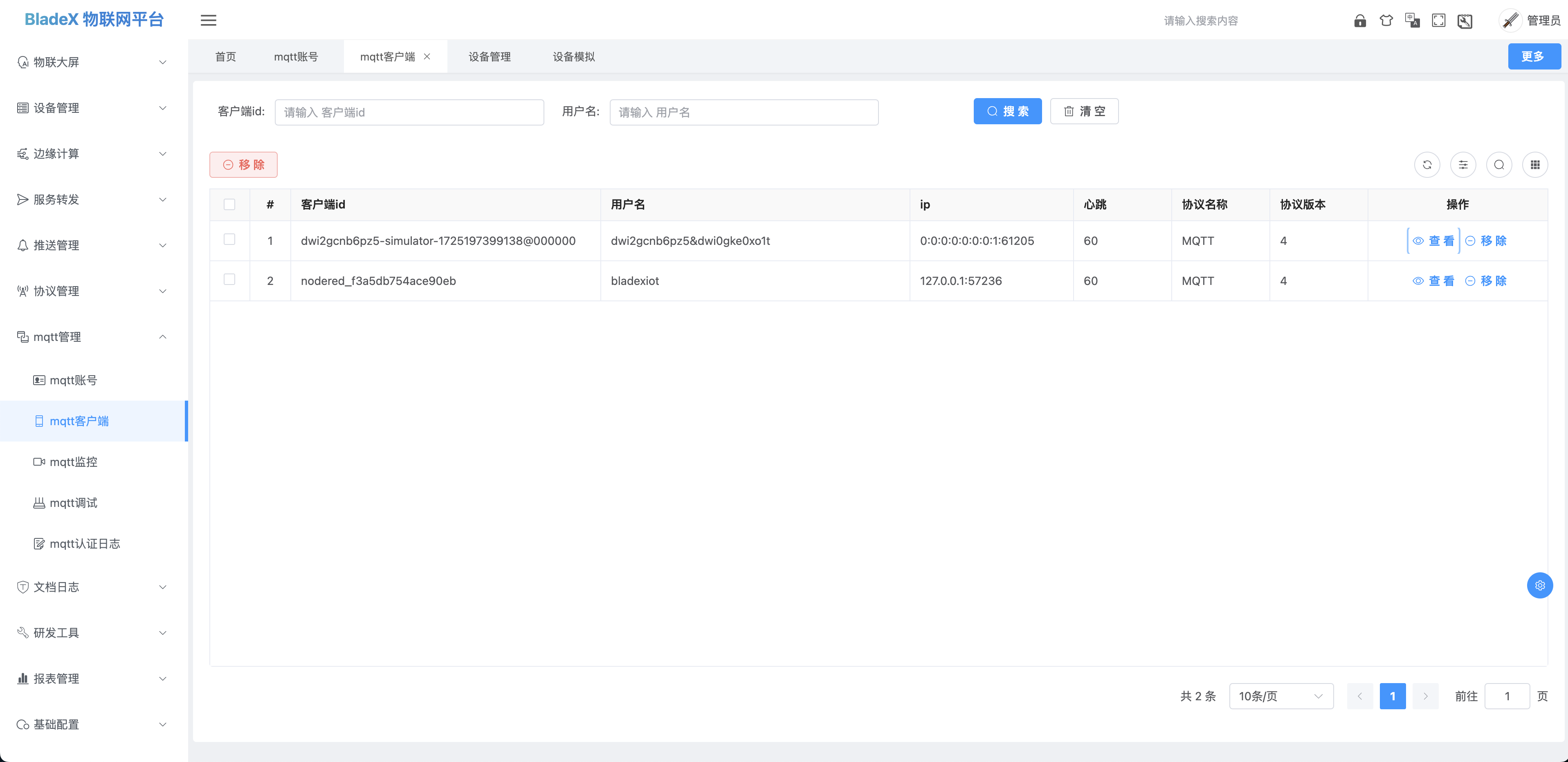Screen dimensions: 1568x762
Task: Toggle the hamburger sidebar collapse icon
Action: [208, 20]
